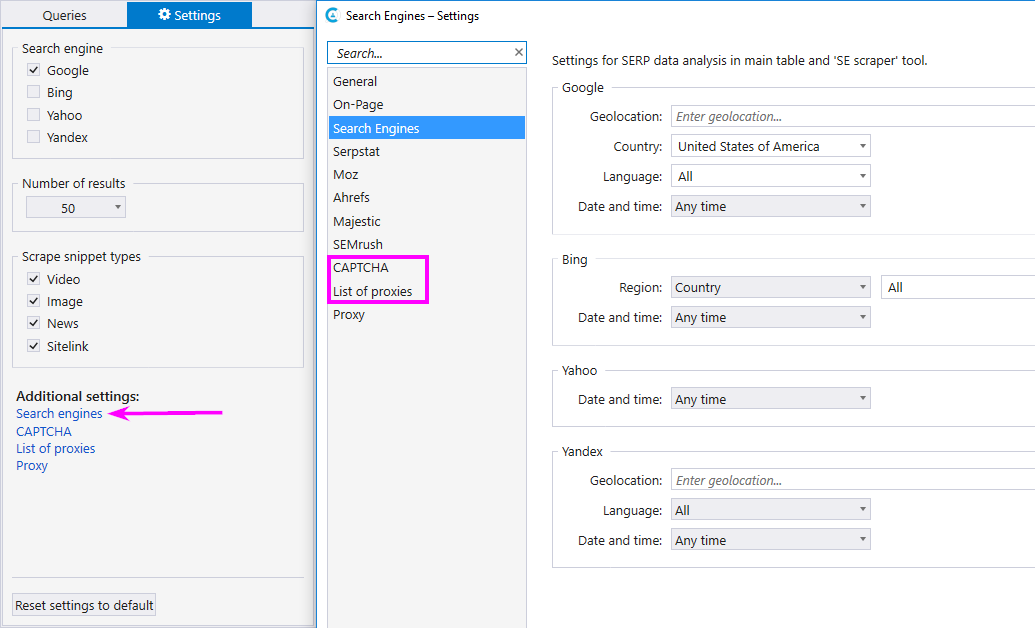Viewport: 1035px width, 628px height.
Task: Open Google Country dropdown
Action: (770, 146)
